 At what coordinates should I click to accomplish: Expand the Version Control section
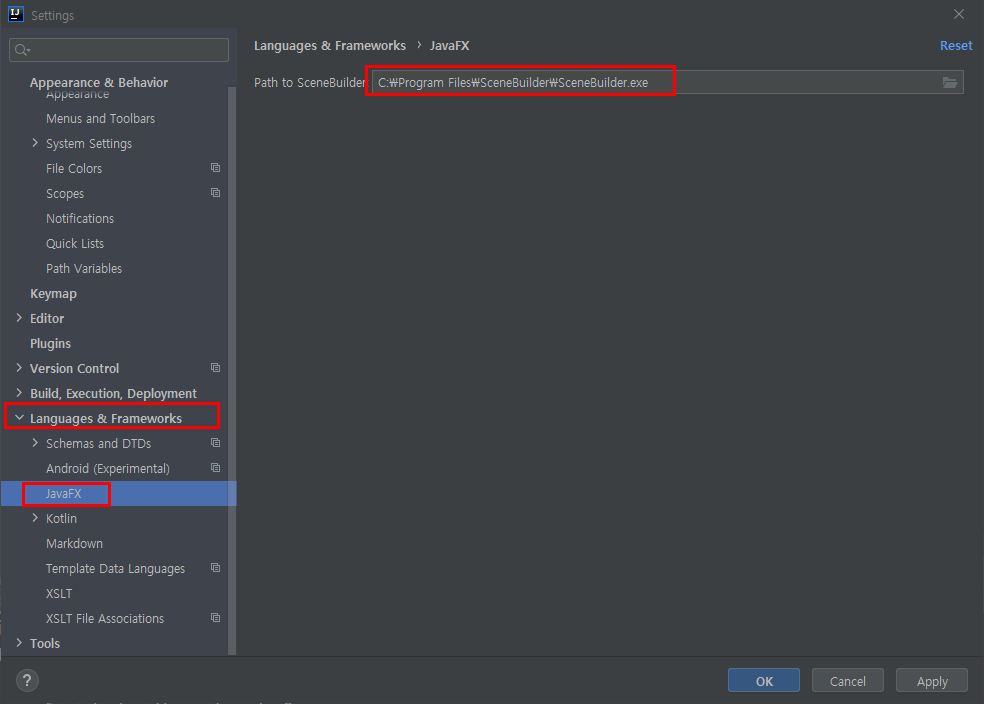[x=19, y=368]
